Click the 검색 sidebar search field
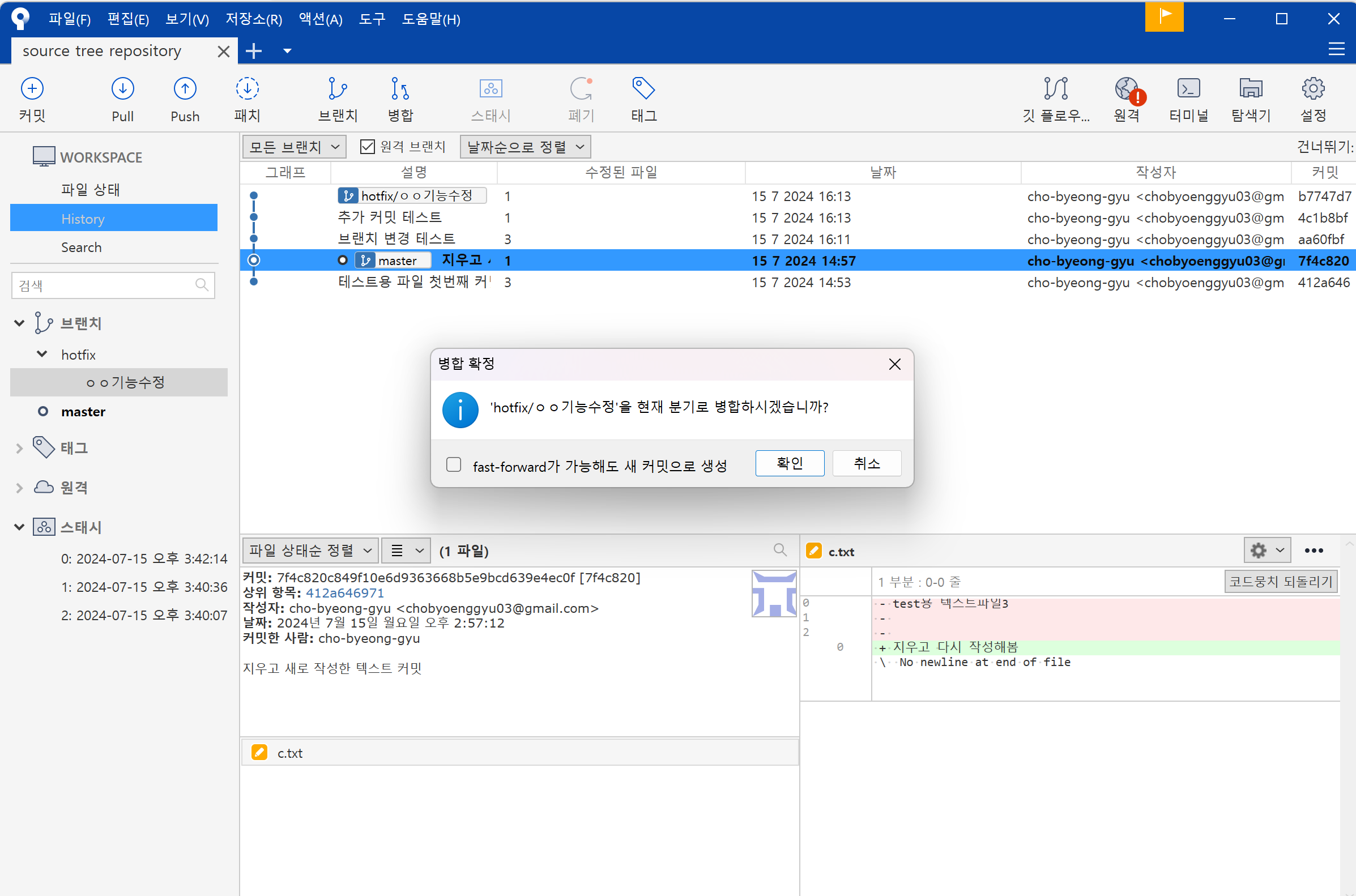The height and width of the screenshot is (896, 1356). (x=113, y=285)
